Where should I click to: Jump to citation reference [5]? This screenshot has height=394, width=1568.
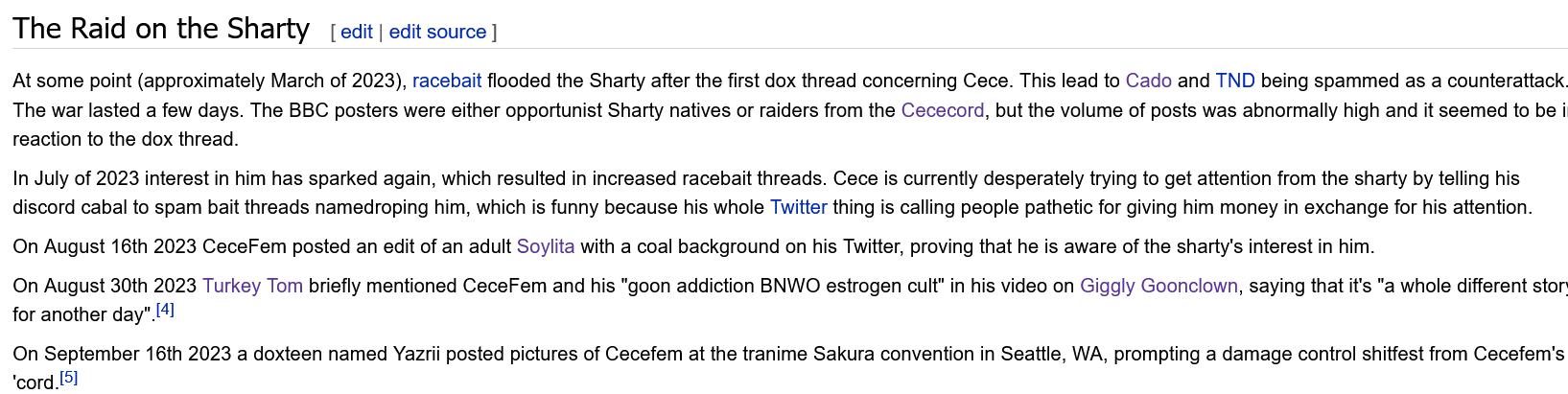coord(68,378)
